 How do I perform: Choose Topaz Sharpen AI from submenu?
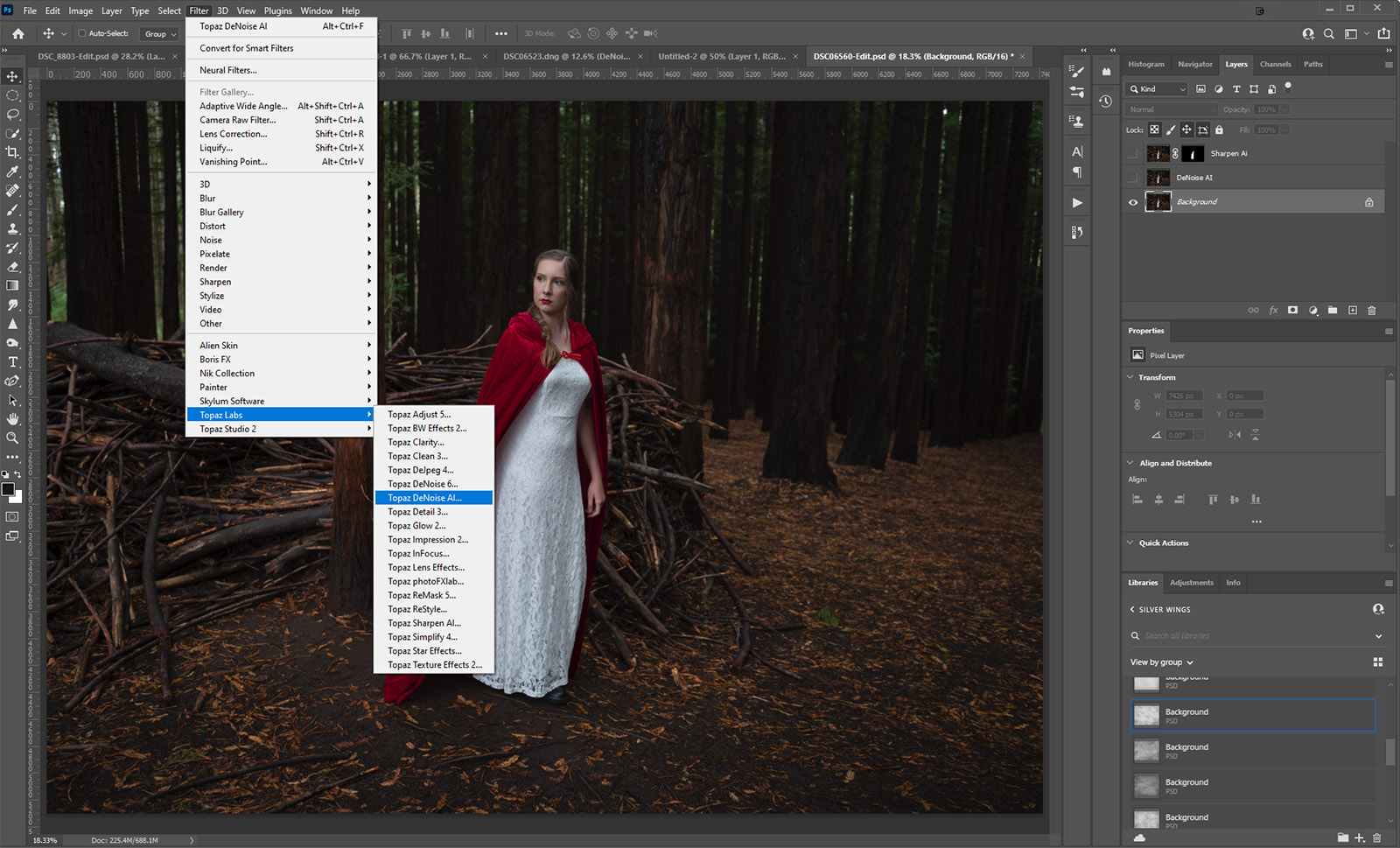[423, 623]
